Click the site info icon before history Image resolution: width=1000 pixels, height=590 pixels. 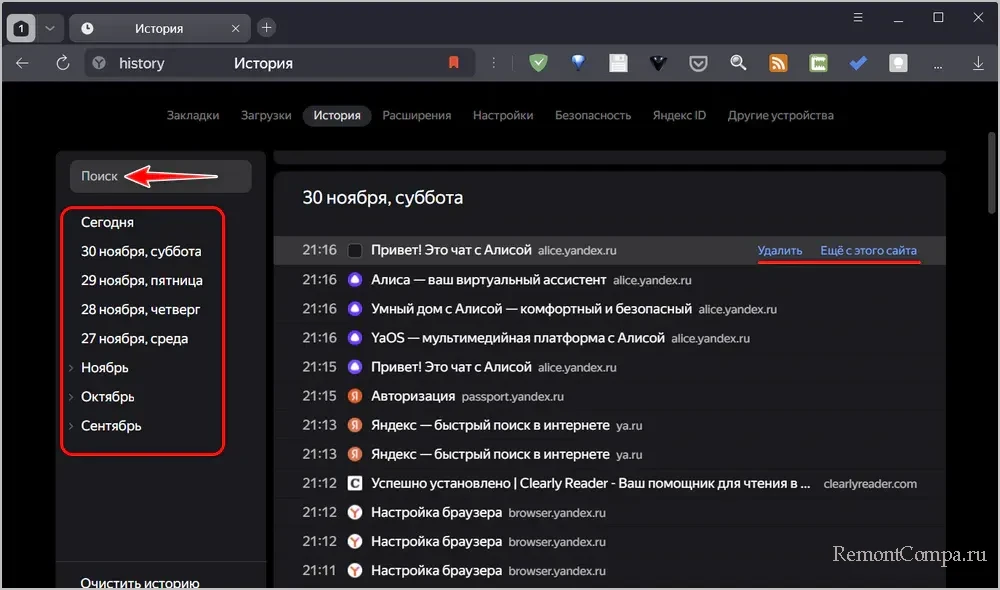coord(99,63)
